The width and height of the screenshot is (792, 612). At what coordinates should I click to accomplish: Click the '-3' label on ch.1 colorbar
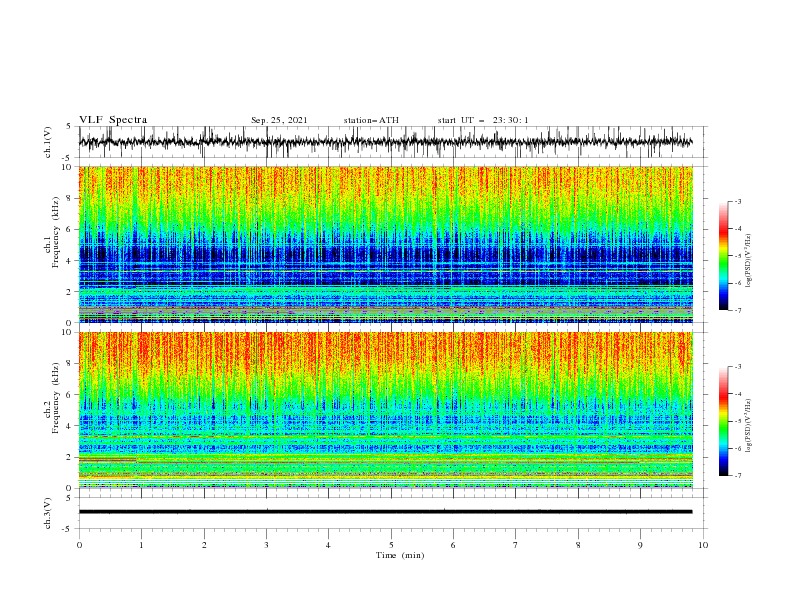(x=737, y=201)
